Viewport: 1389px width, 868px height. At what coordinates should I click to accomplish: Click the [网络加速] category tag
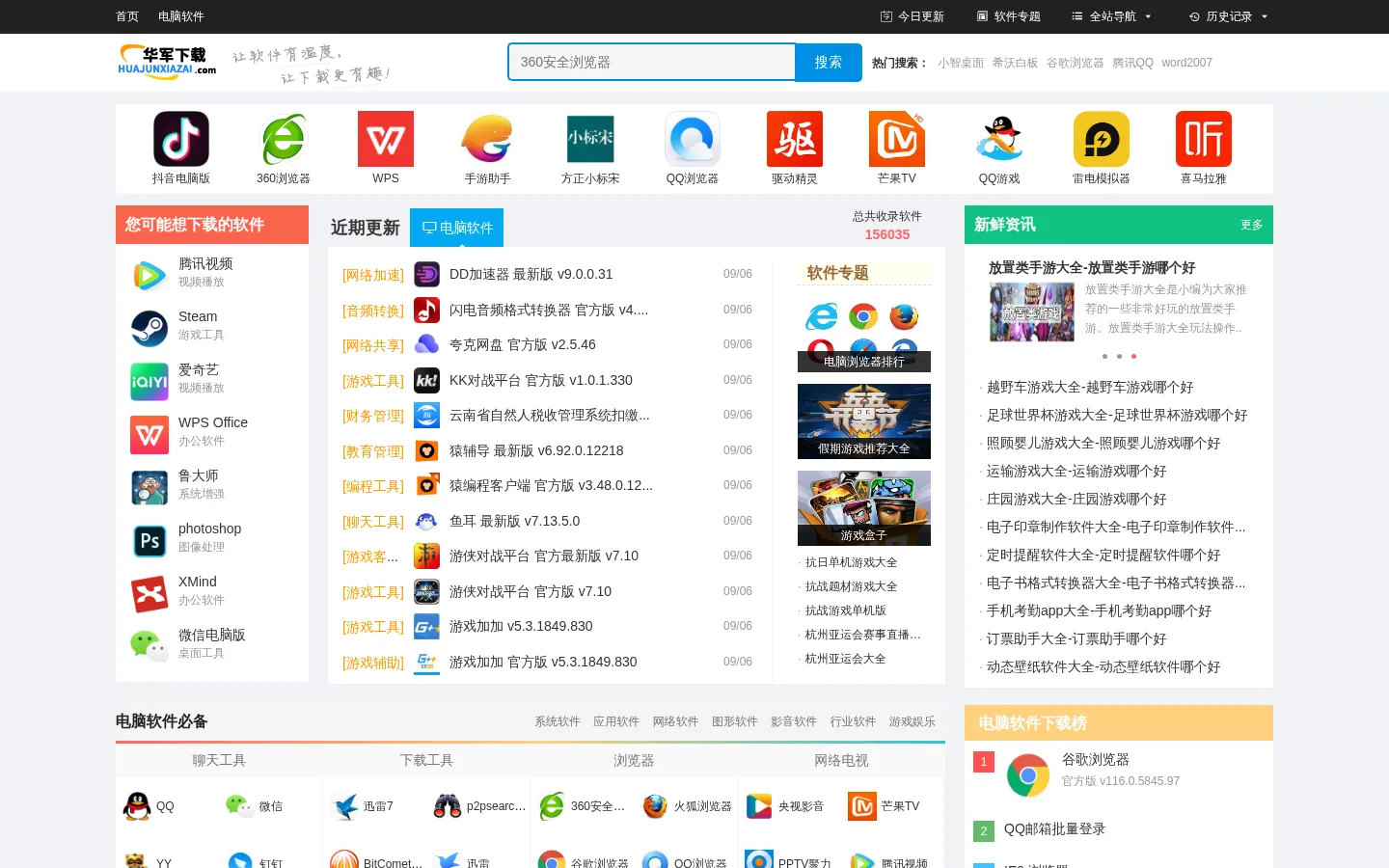pos(373,275)
